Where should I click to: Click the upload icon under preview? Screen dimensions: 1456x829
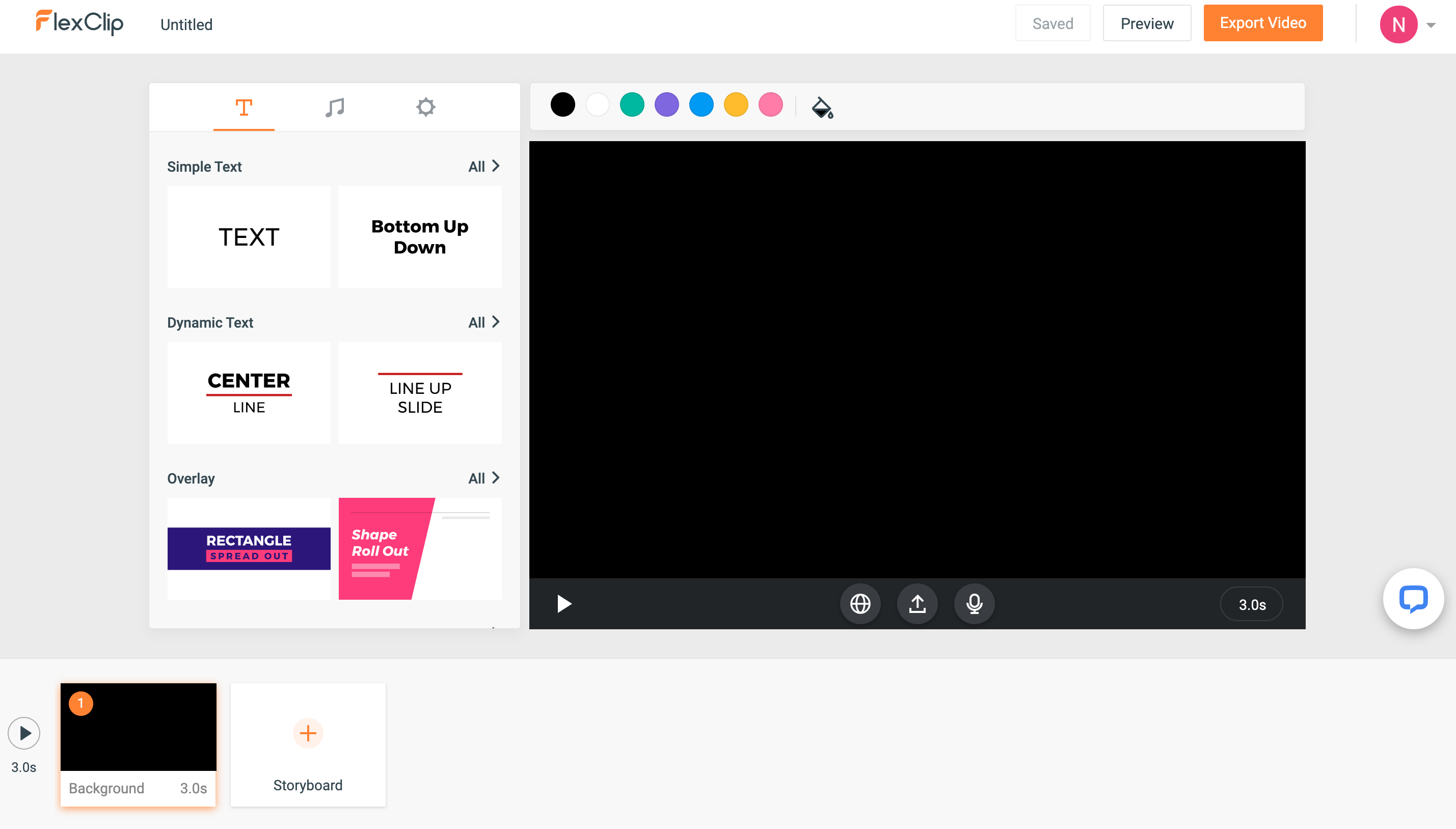(x=917, y=604)
